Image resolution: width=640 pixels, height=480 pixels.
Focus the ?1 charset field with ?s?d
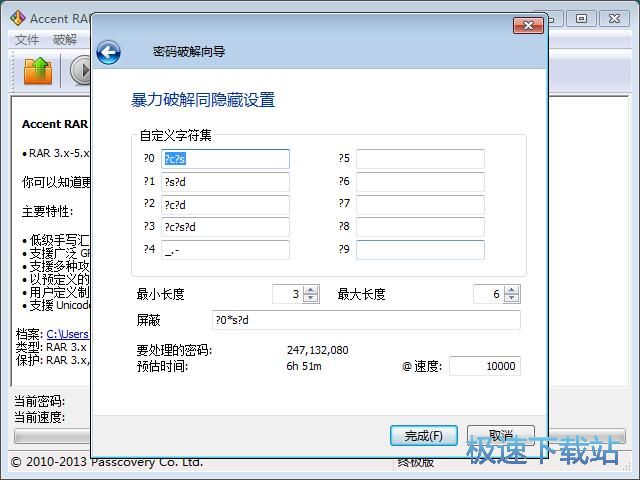point(225,182)
